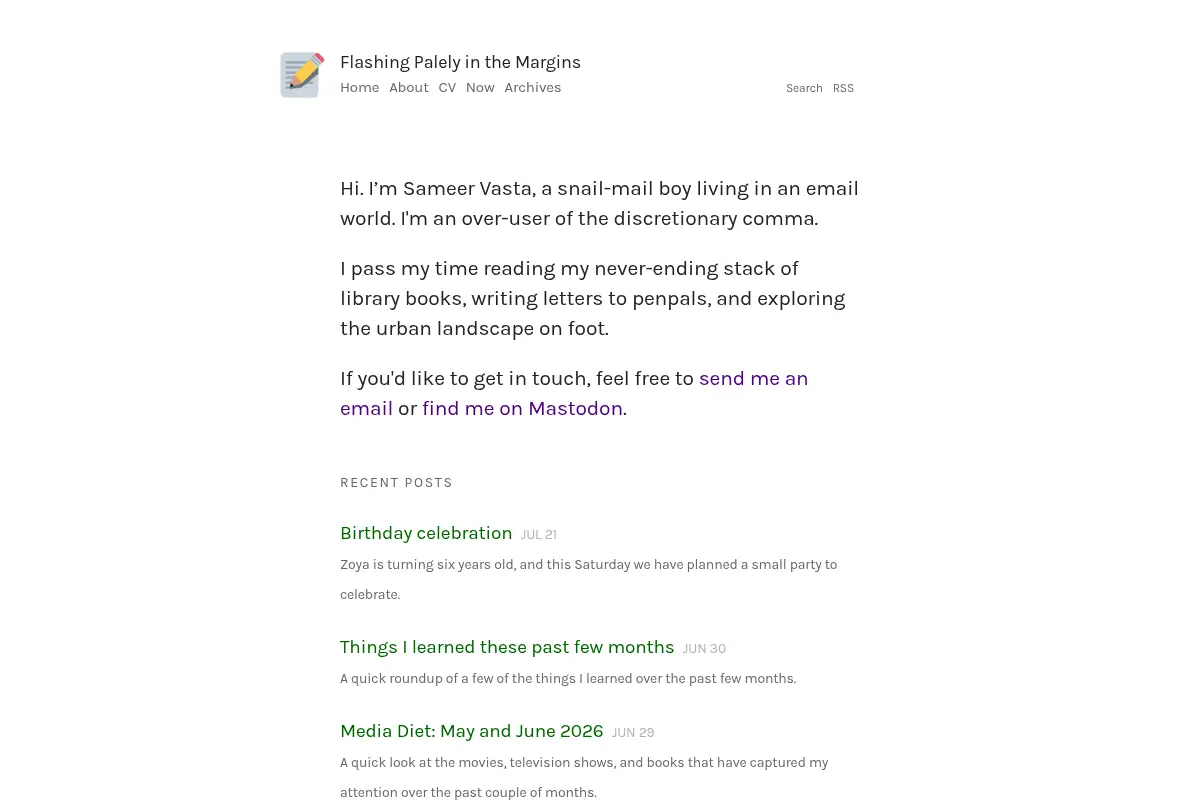The image size is (1200, 800).
Task: Go to the Home page
Action: coord(360,87)
